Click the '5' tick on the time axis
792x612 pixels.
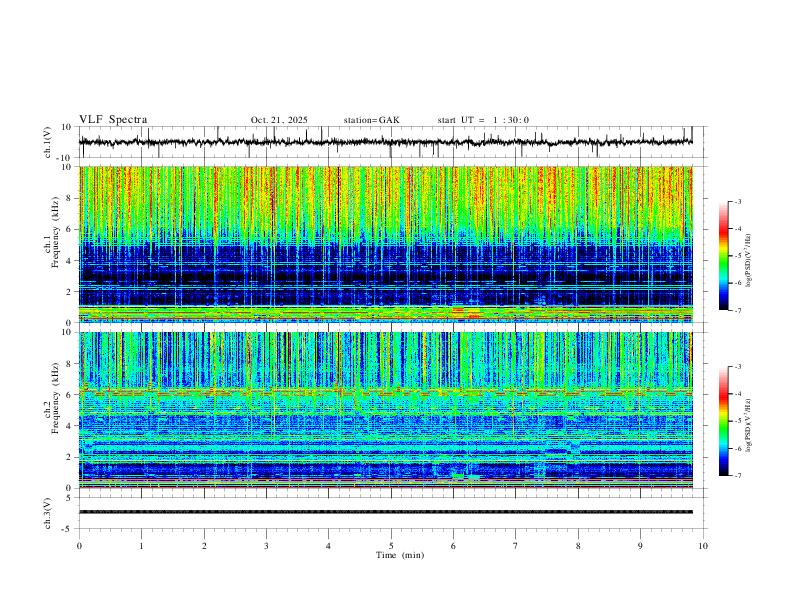pyautogui.click(x=391, y=546)
